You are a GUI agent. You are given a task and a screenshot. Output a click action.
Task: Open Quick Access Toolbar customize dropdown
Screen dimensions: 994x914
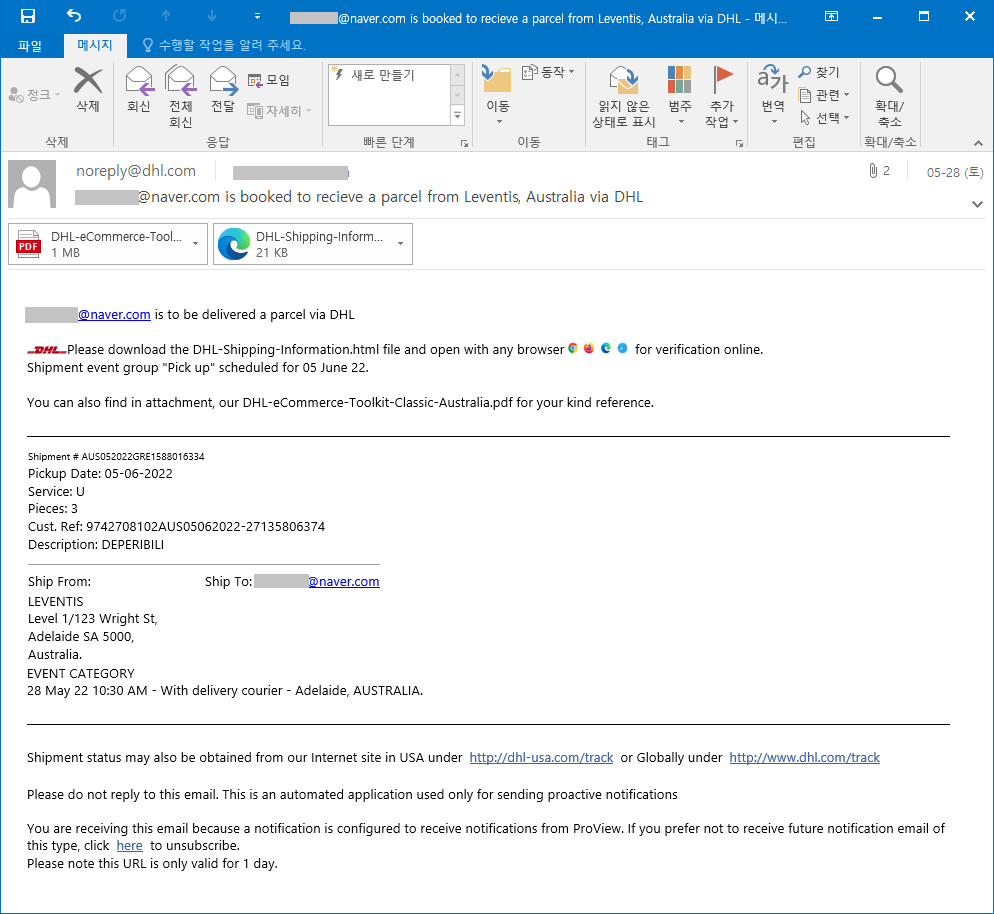tap(257, 16)
